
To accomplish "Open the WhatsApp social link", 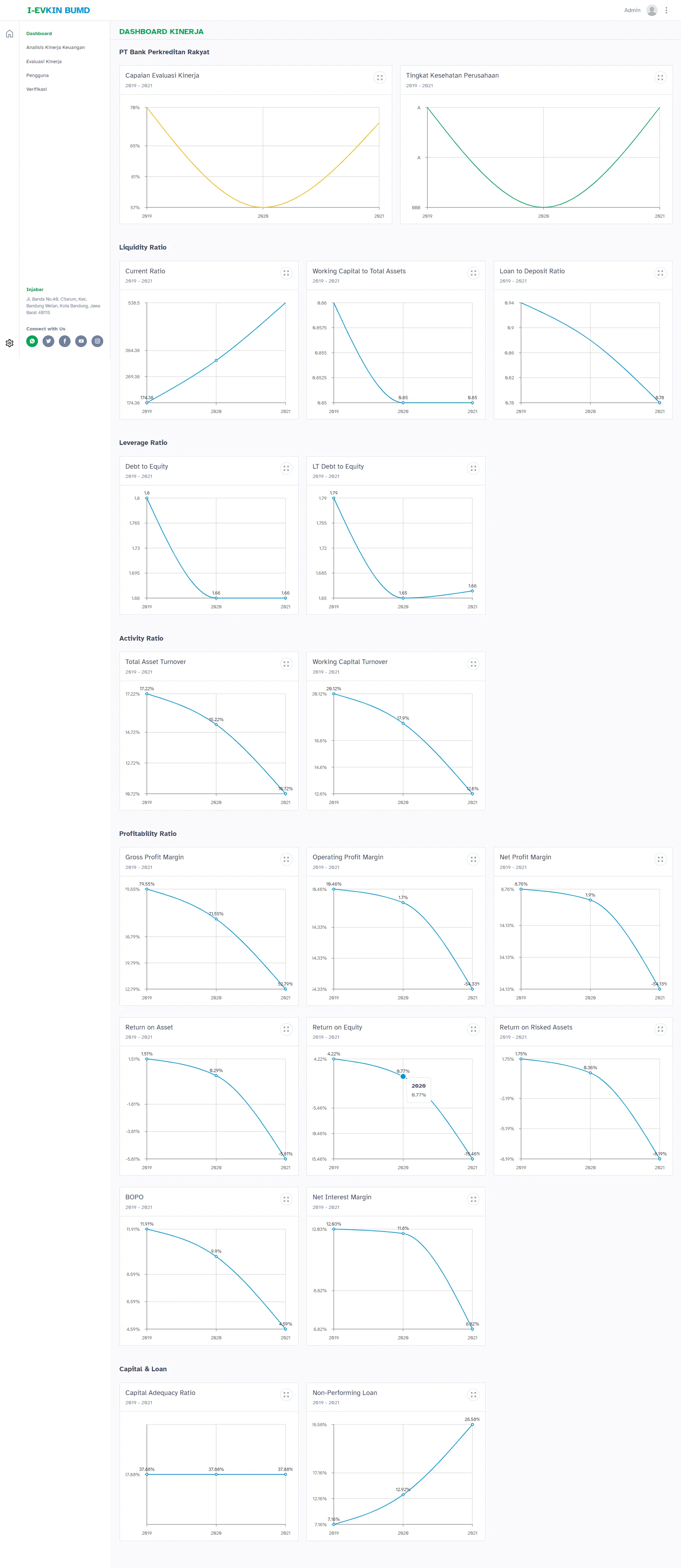I will point(32,341).
